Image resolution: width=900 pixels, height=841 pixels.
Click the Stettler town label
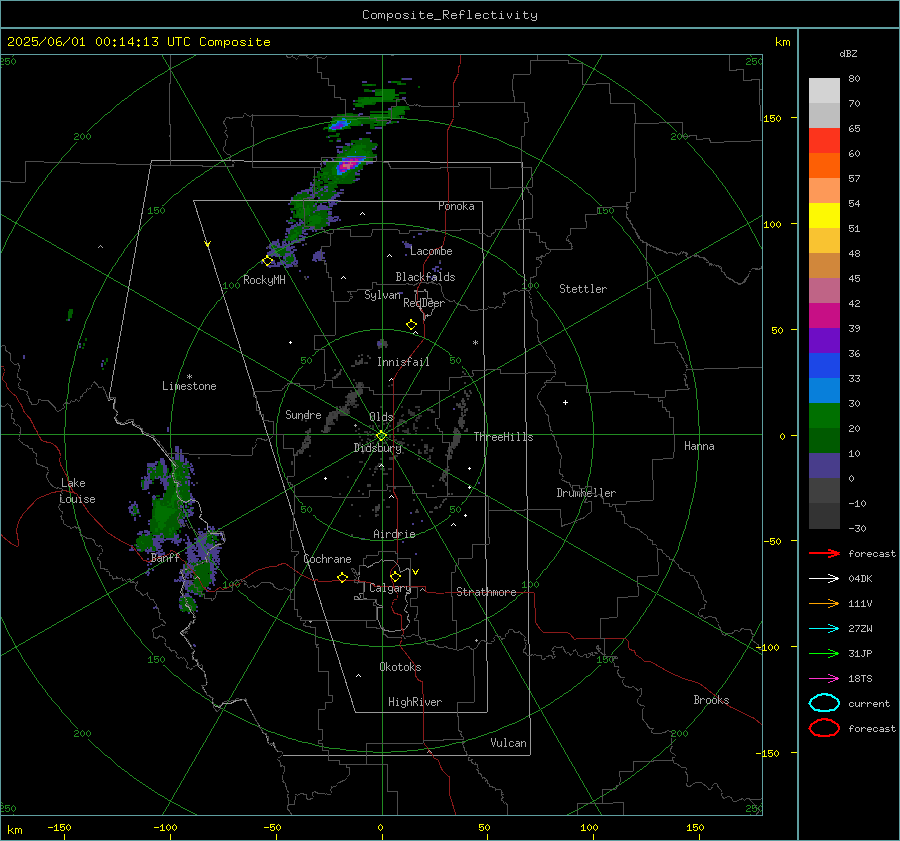pos(583,289)
